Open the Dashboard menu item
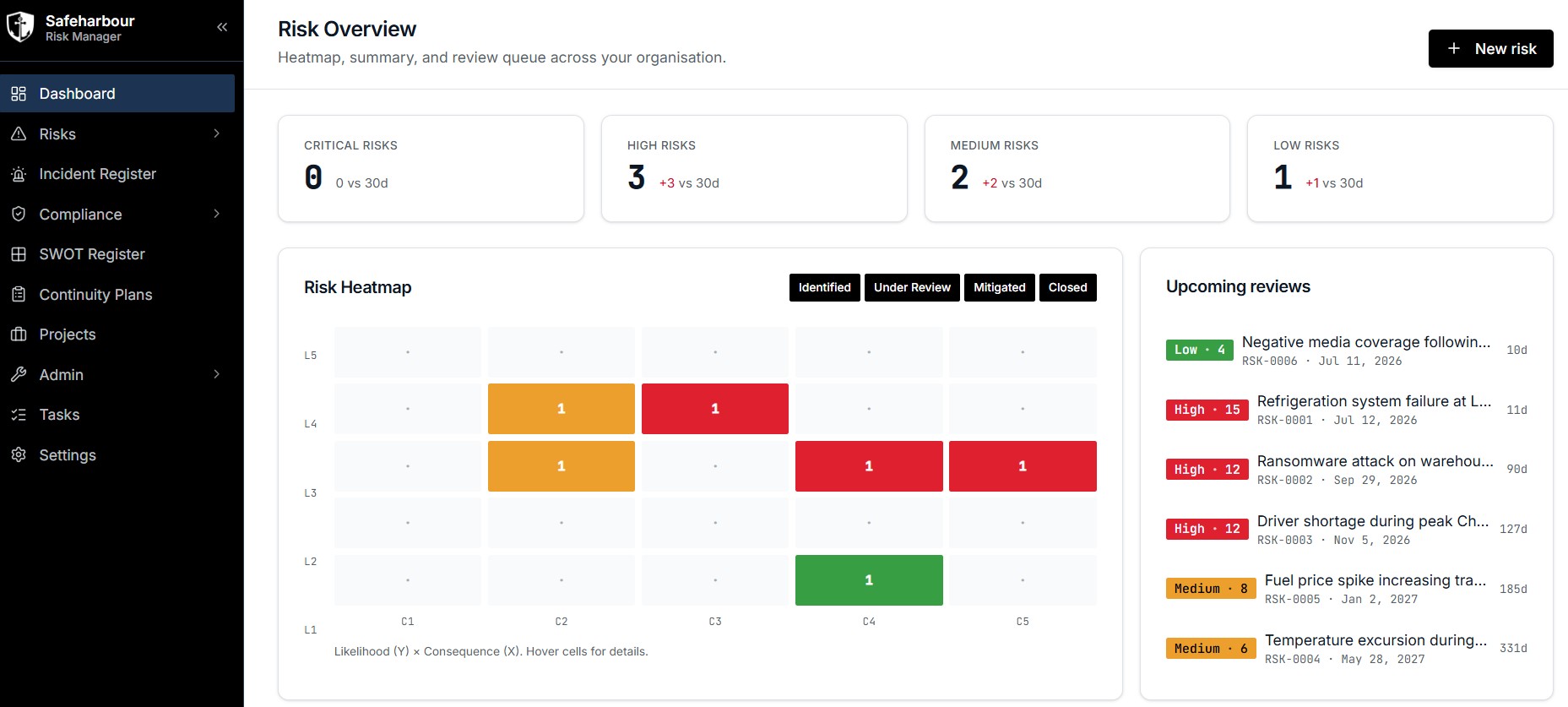The image size is (1568, 707). (117, 94)
